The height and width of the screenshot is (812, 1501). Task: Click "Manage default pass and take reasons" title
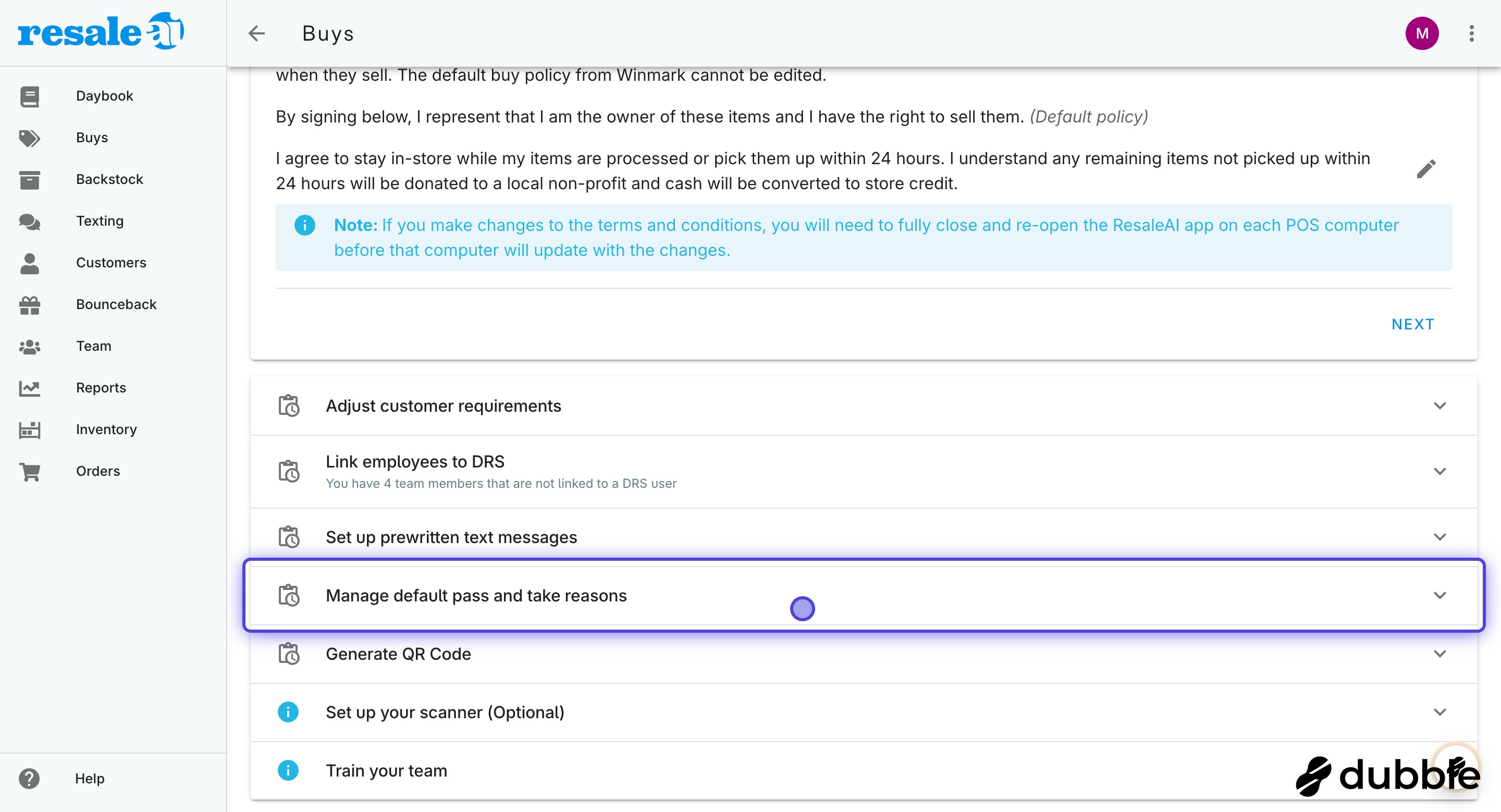coord(476,596)
